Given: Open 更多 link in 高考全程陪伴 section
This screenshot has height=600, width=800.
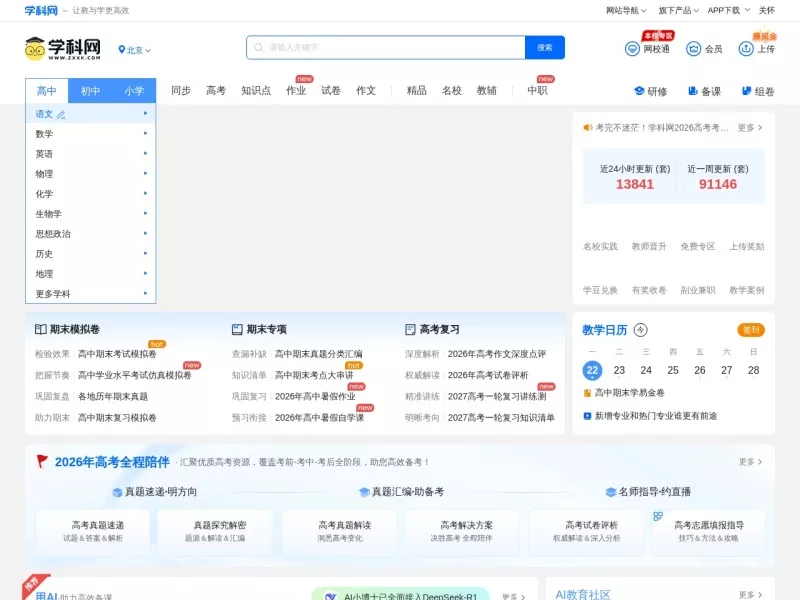Looking at the screenshot, I should click(x=750, y=462).
